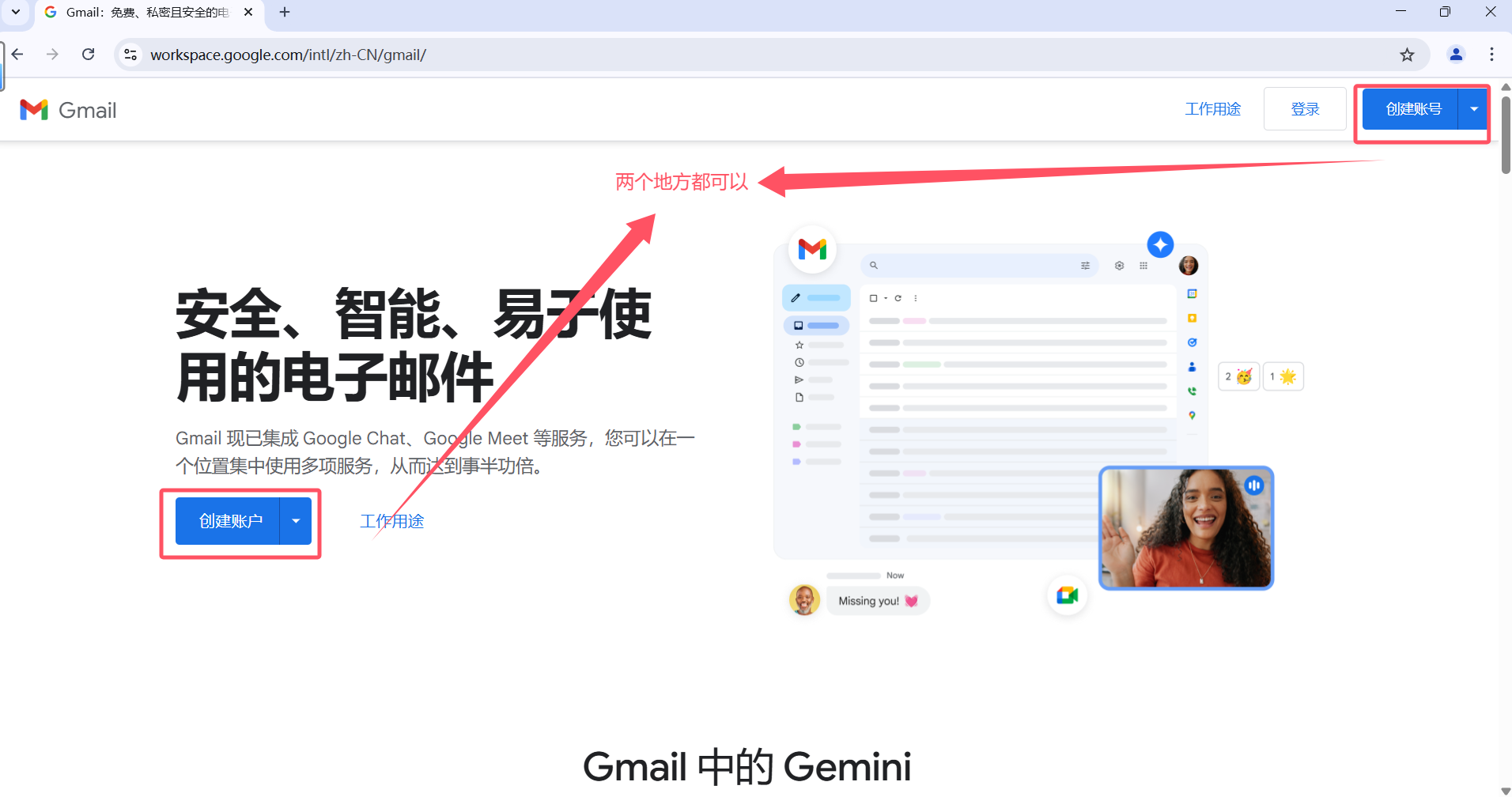Click the settings gear in mock inbox

(x=1119, y=266)
